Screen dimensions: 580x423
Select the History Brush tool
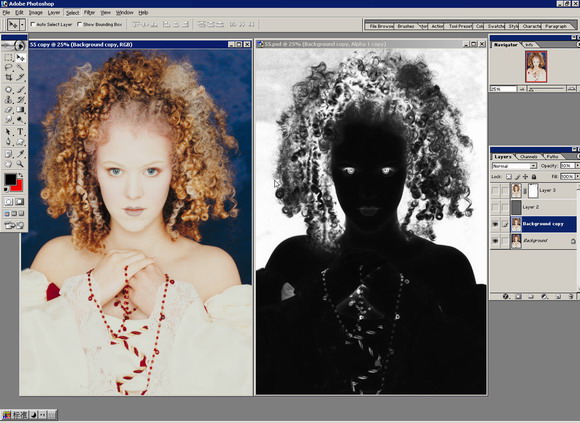20,99
